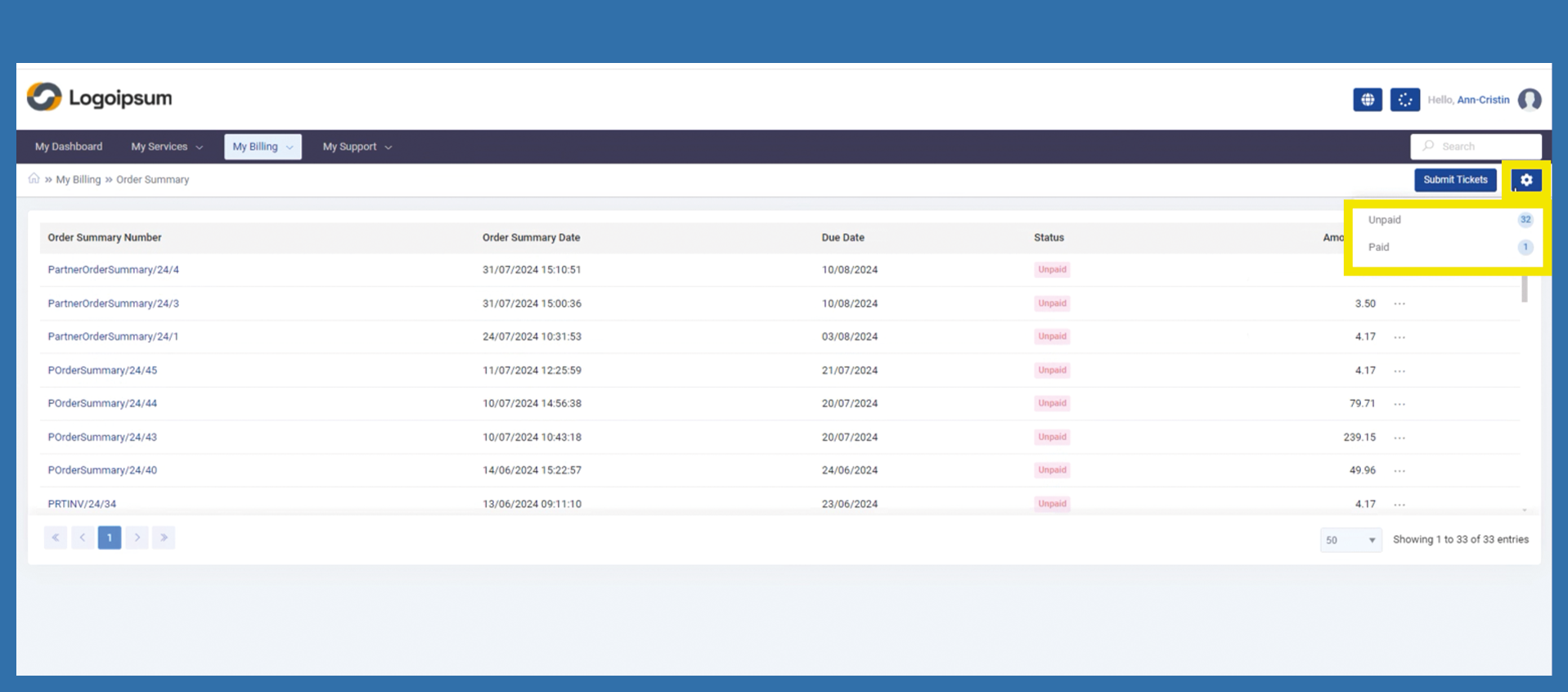The image size is (1568, 692).
Task: Click the EU stars flag icon
Action: (x=1404, y=100)
